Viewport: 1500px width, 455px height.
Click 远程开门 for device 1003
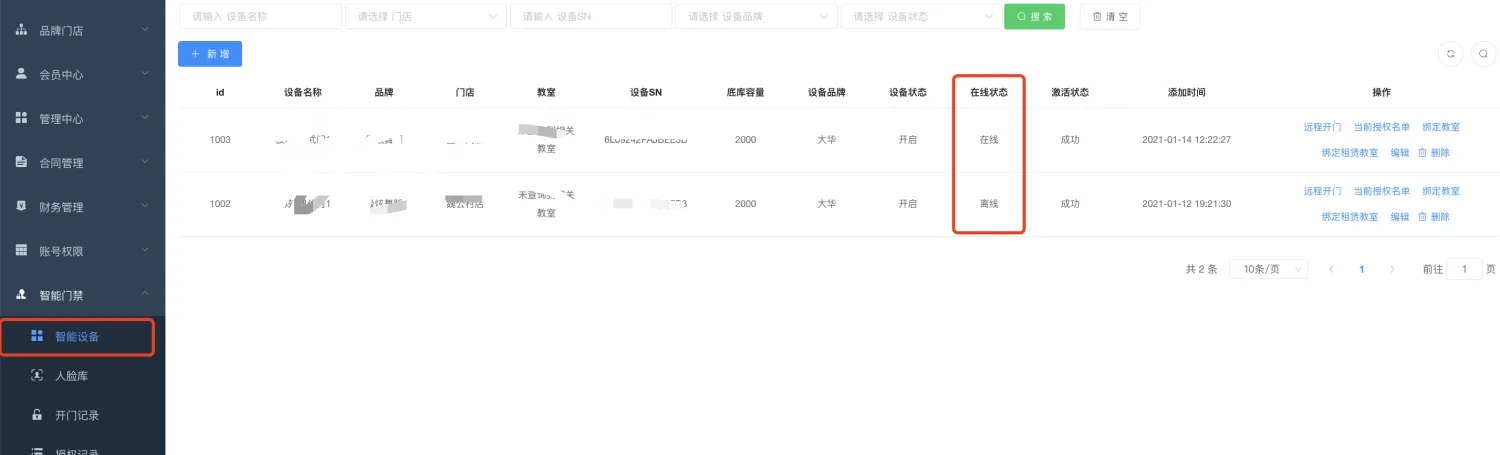[x=1322, y=127]
